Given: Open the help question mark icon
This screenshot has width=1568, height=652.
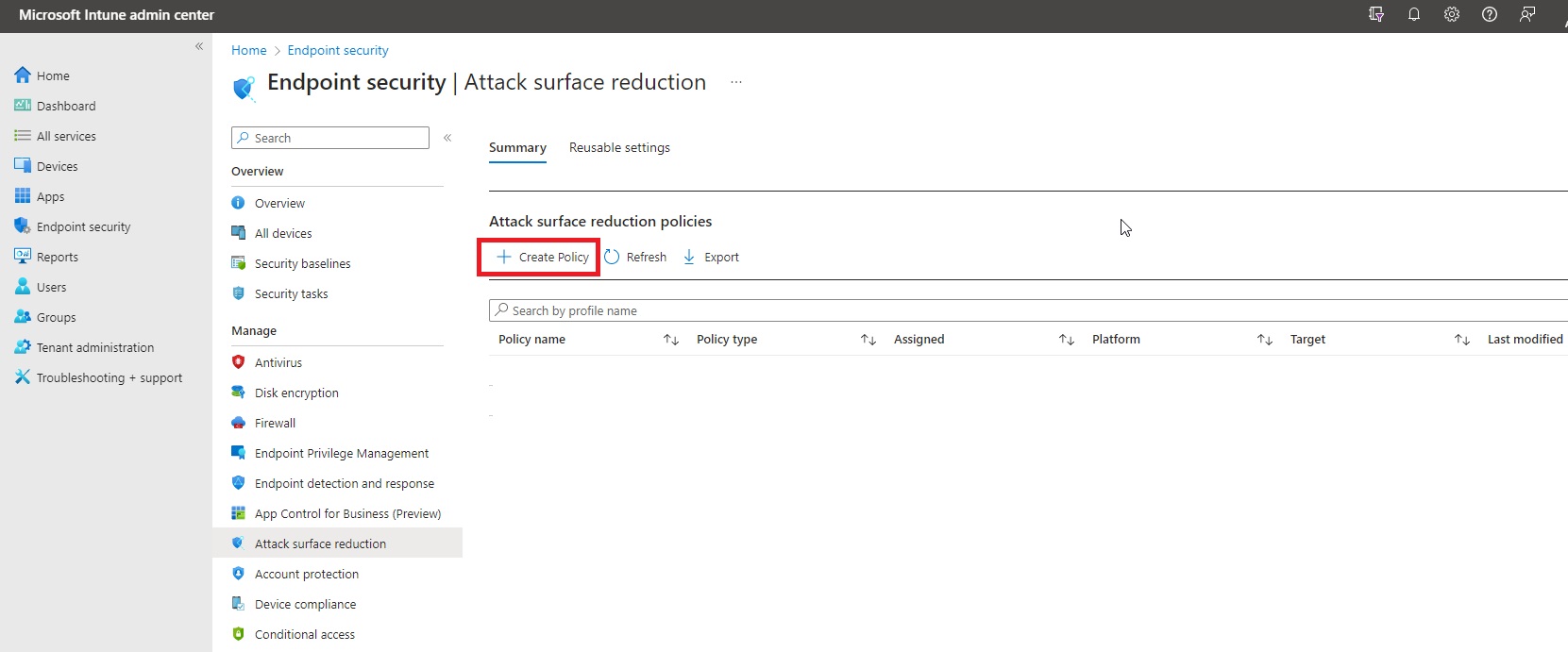Looking at the screenshot, I should pos(1490,14).
